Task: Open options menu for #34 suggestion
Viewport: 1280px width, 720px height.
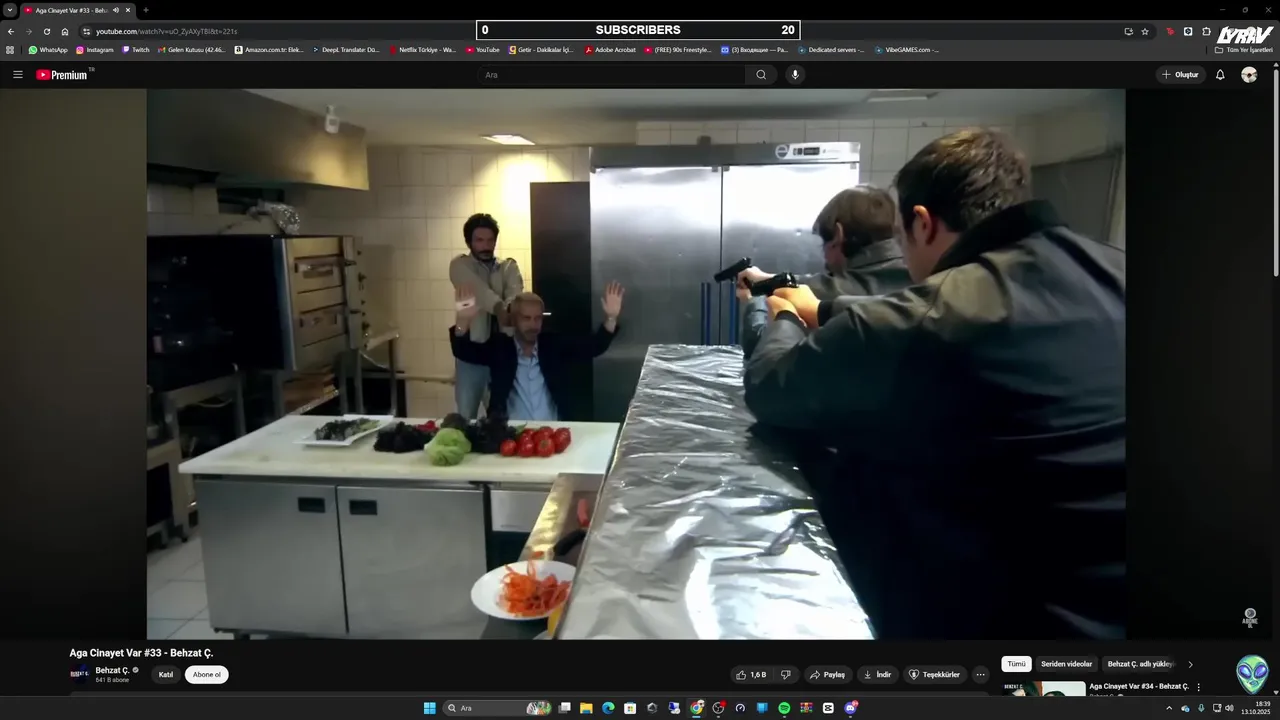Action: coord(1198,687)
